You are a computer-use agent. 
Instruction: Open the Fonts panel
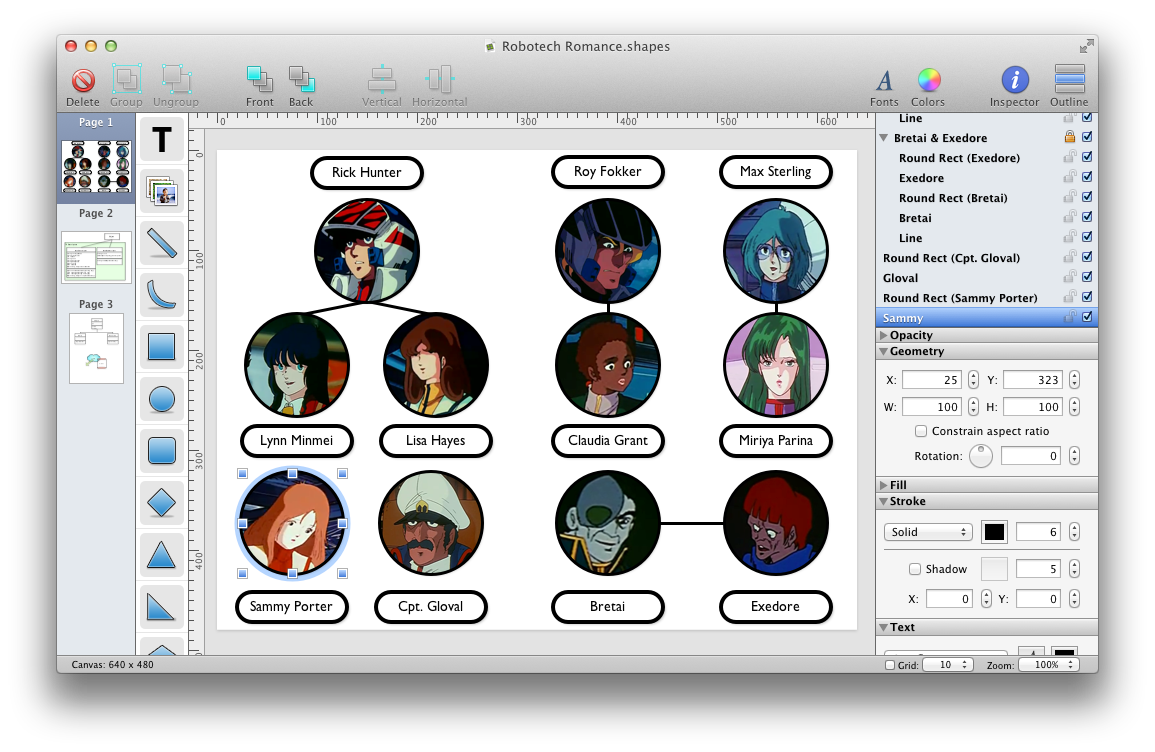point(884,80)
